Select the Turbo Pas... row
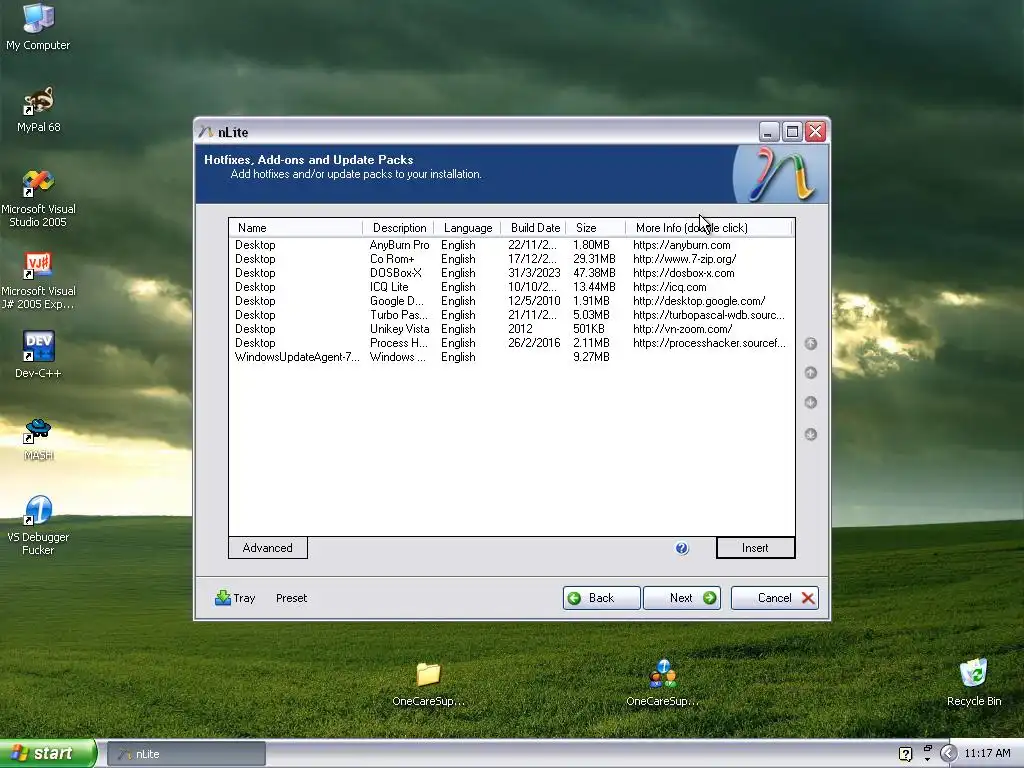The image size is (1024, 768). coord(511,315)
